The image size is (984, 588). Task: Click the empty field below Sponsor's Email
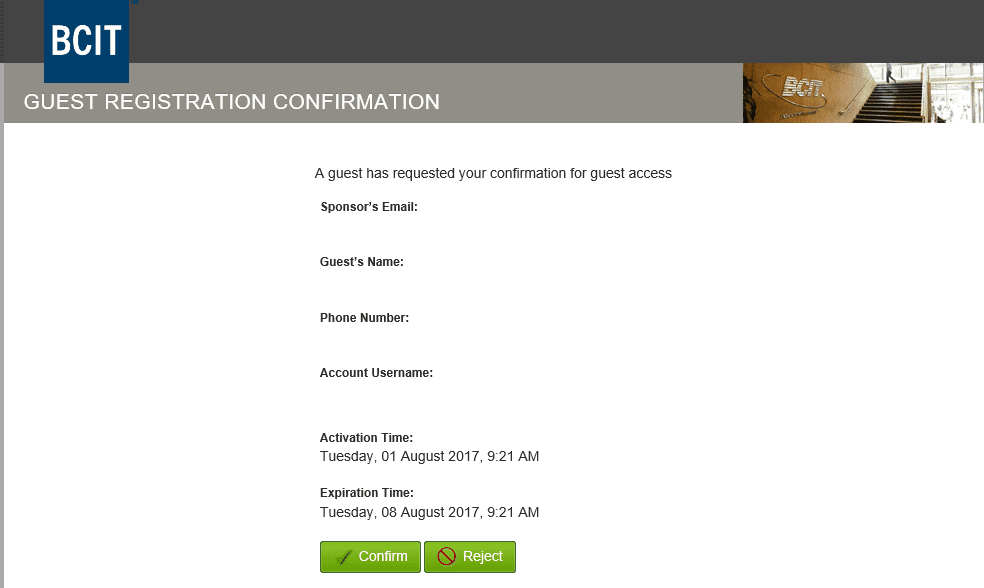coord(420,227)
